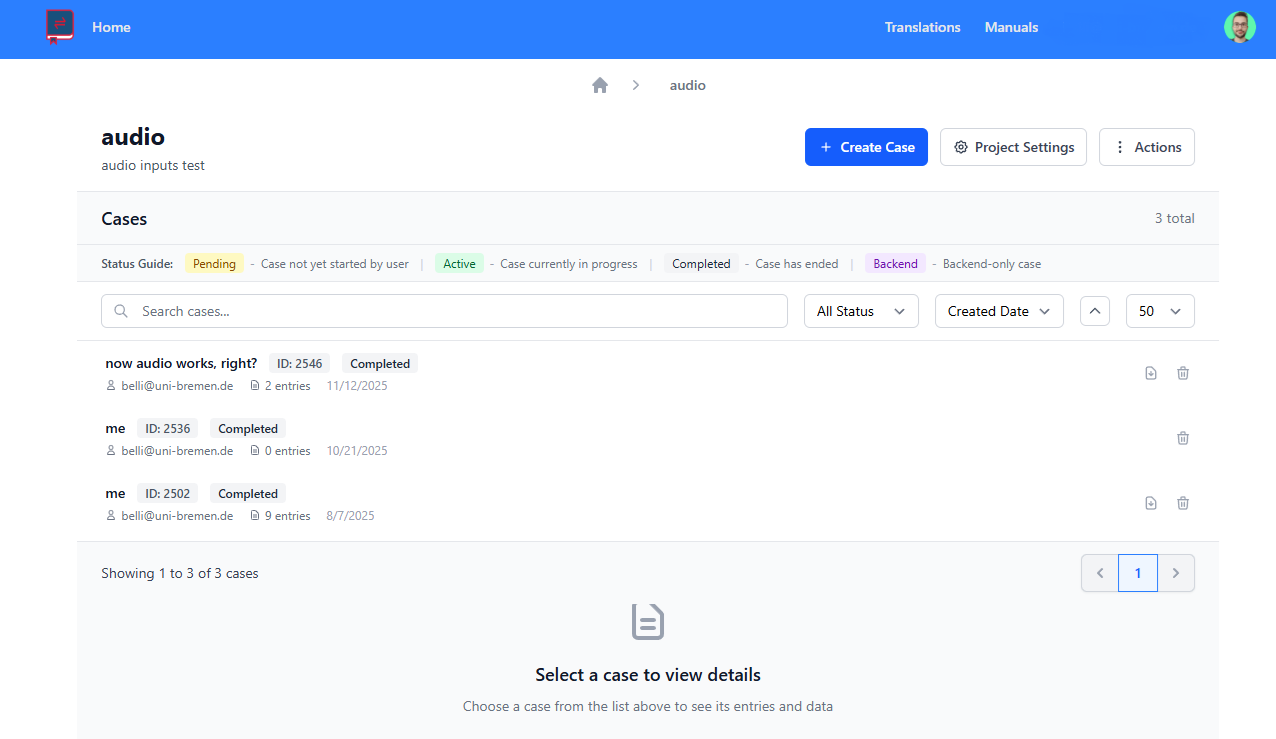Focus the Search cases input field
1276x739 pixels.
click(x=444, y=311)
